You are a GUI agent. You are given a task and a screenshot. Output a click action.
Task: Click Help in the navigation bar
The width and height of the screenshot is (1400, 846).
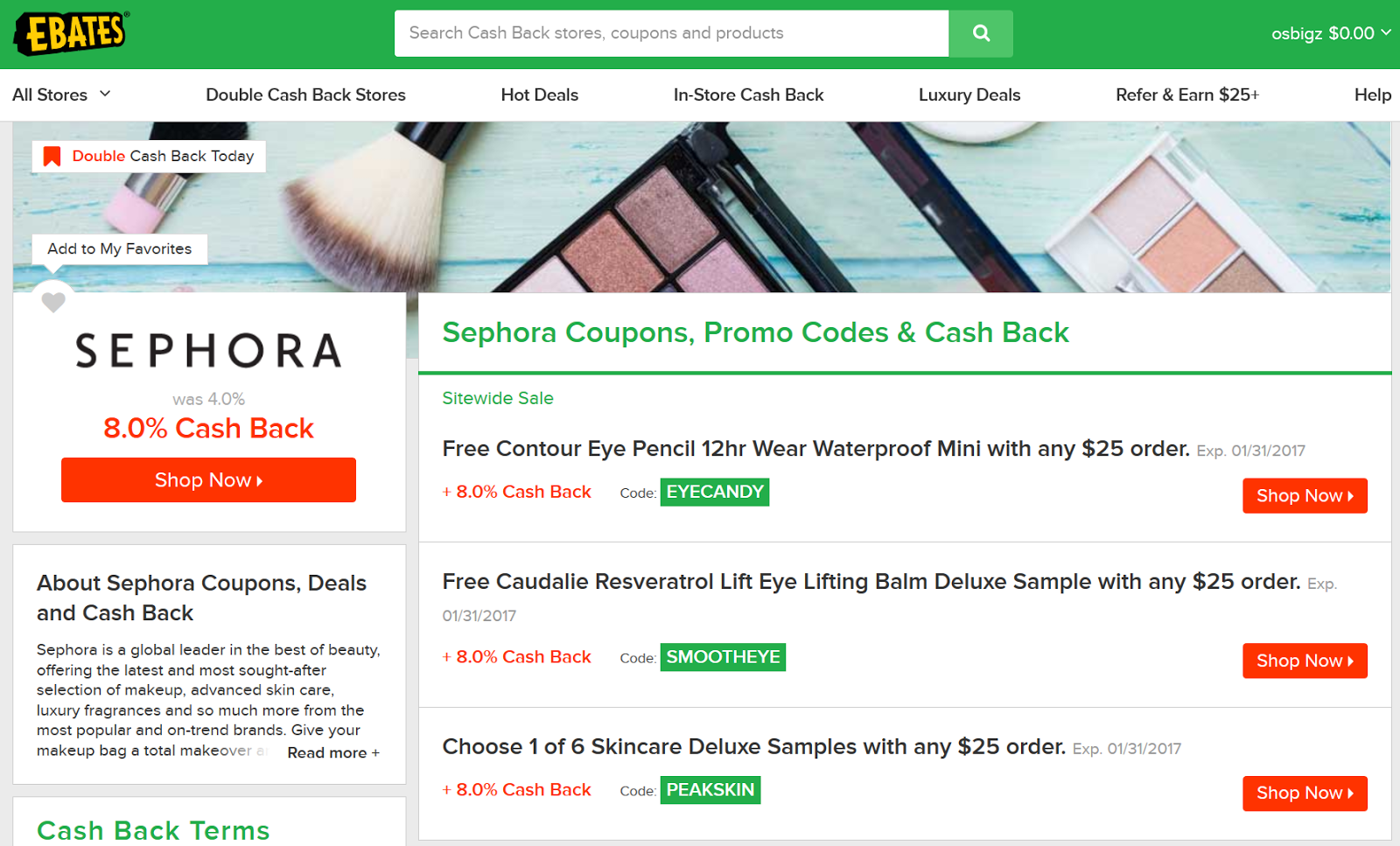click(x=1372, y=94)
